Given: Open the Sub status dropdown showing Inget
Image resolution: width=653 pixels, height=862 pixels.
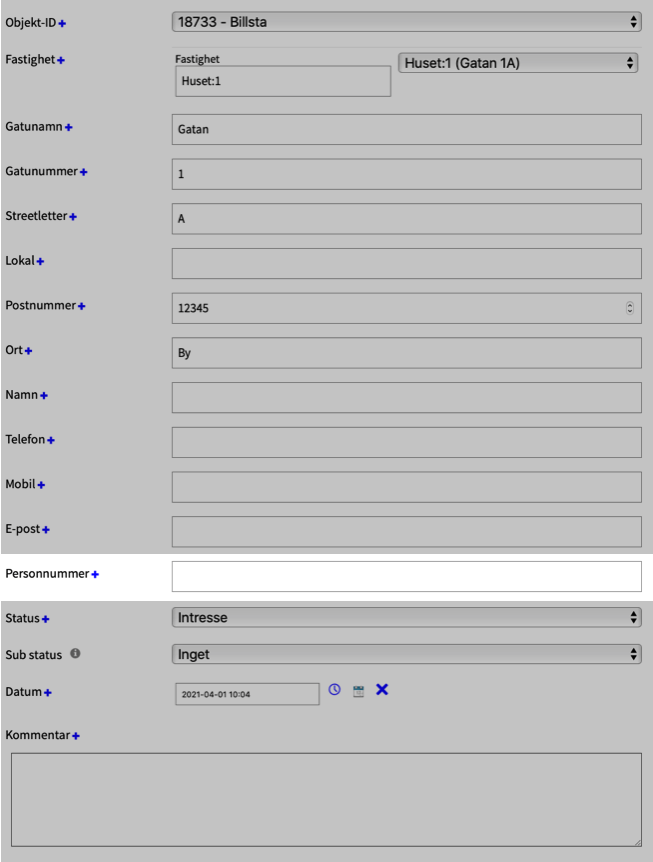Looking at the screenshot, I should pos(406,654).
